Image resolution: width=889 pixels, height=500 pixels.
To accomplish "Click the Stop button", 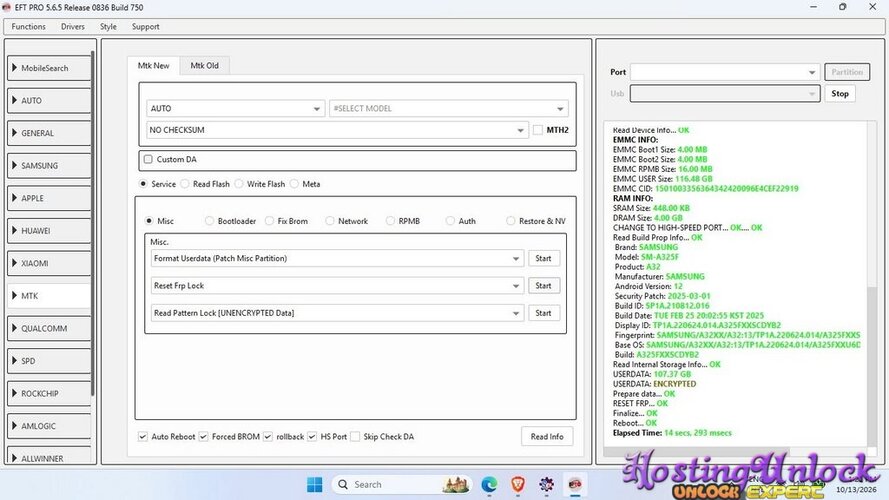I will (x=840, y=94).
